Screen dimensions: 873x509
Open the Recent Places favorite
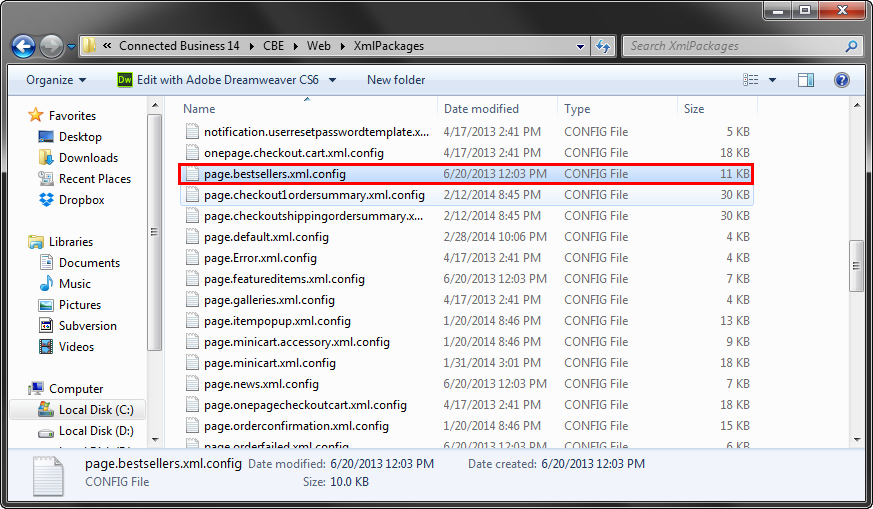(94, 179)
